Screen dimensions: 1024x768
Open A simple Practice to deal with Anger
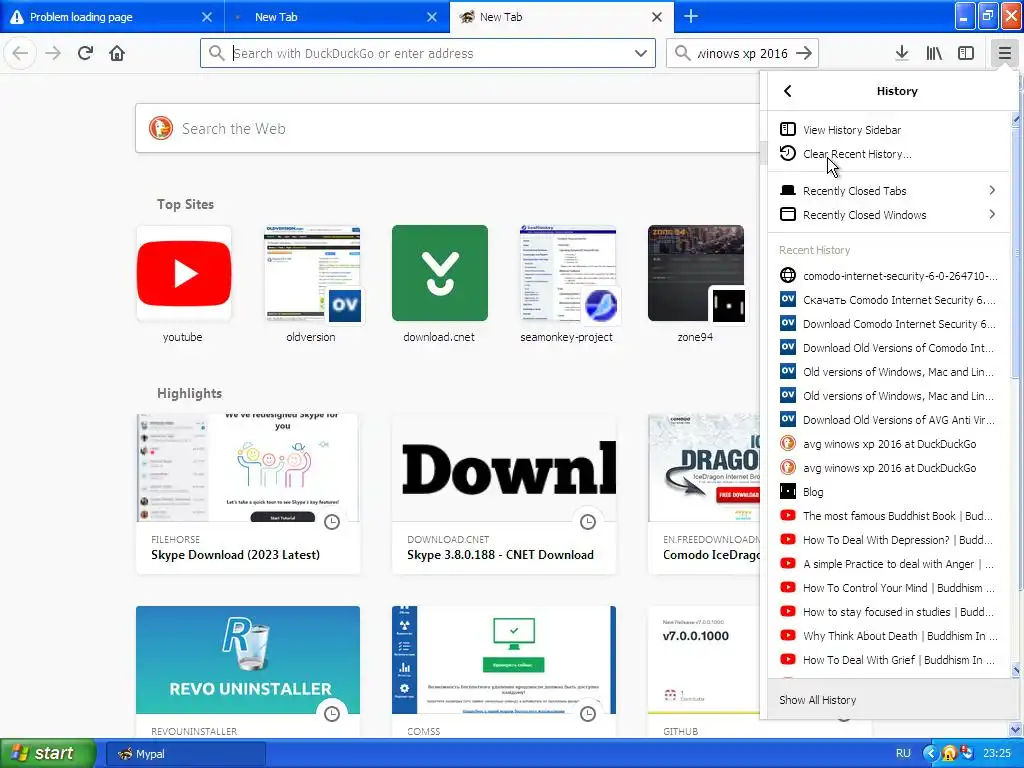coord(889,564)
